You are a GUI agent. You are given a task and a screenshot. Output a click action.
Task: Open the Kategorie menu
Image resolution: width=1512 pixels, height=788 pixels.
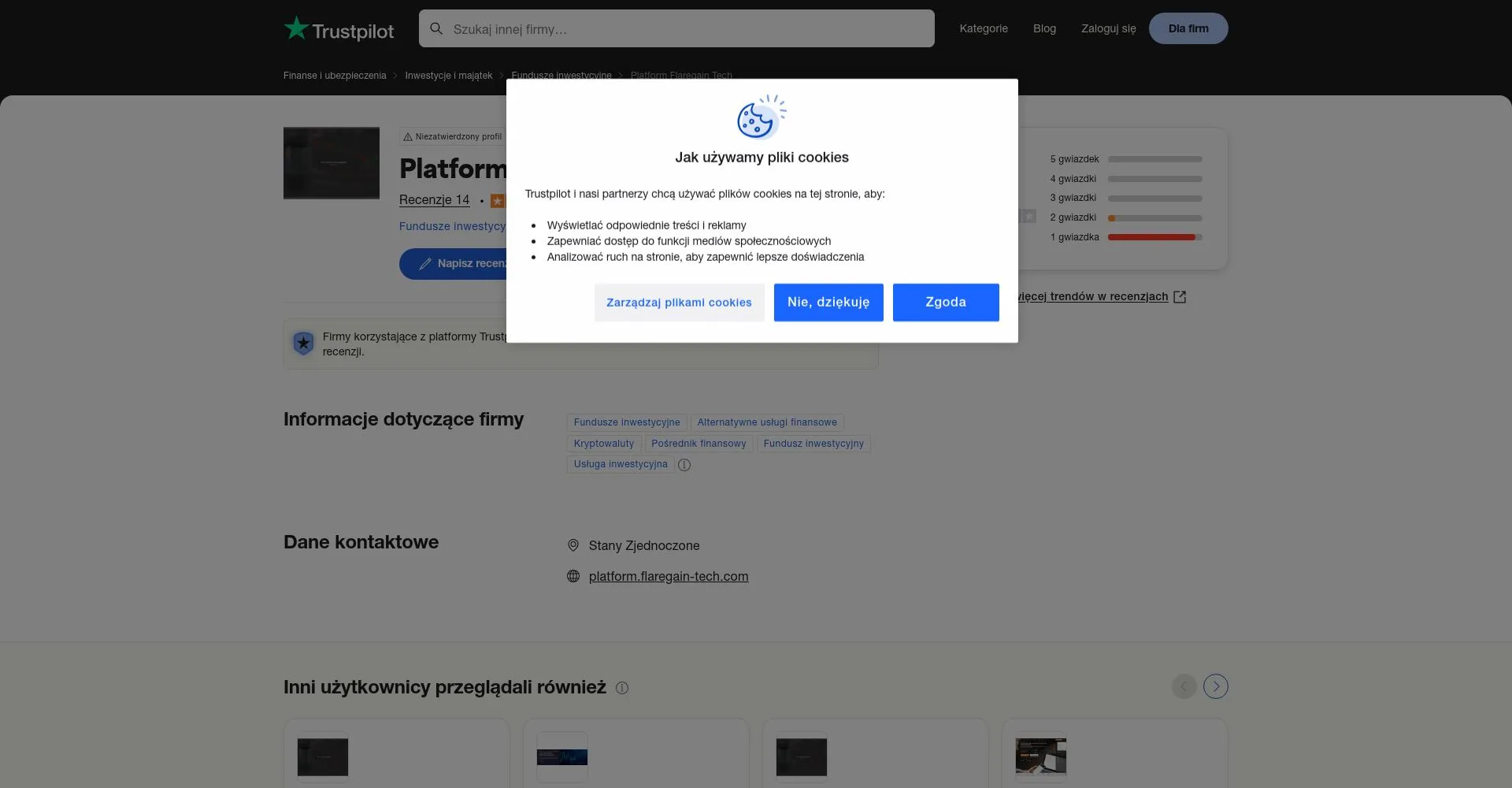click(984, 28)
